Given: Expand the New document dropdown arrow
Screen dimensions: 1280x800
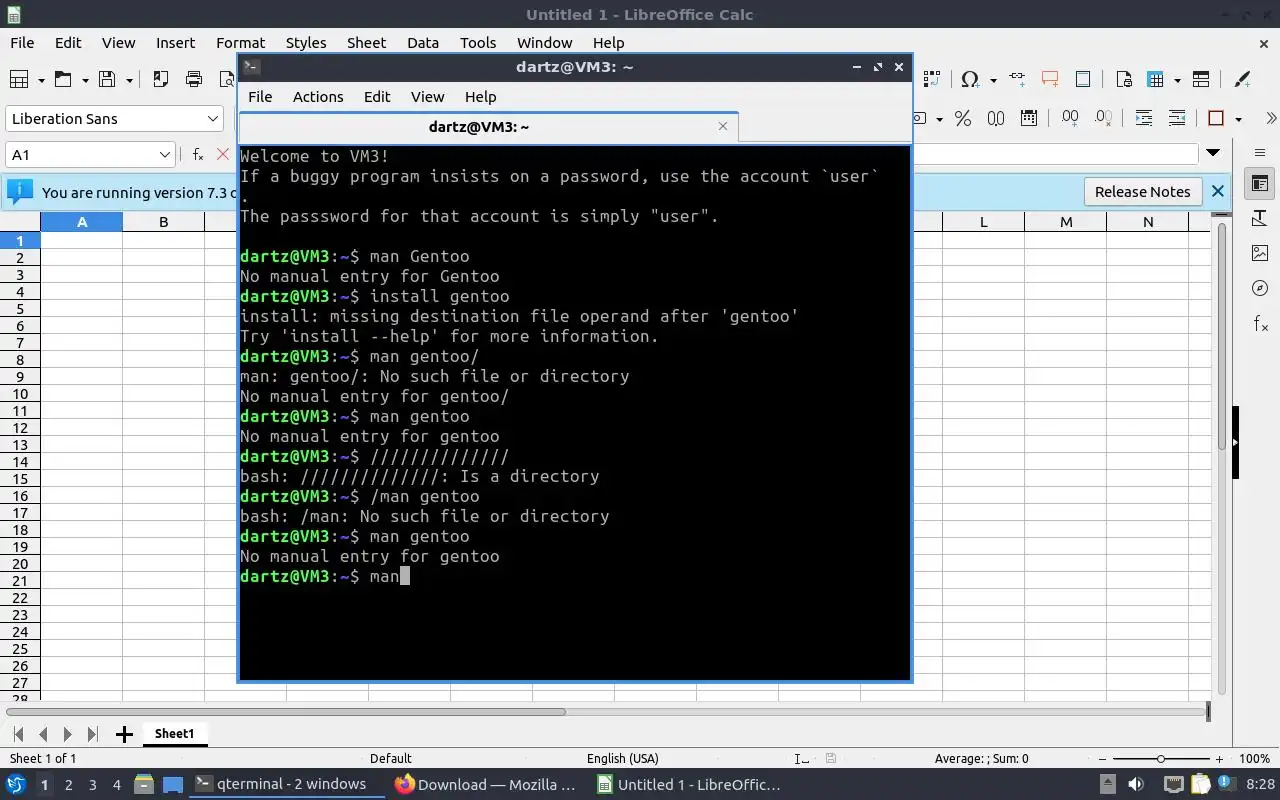Looking at the screenshot, I should tap(41, 79).
